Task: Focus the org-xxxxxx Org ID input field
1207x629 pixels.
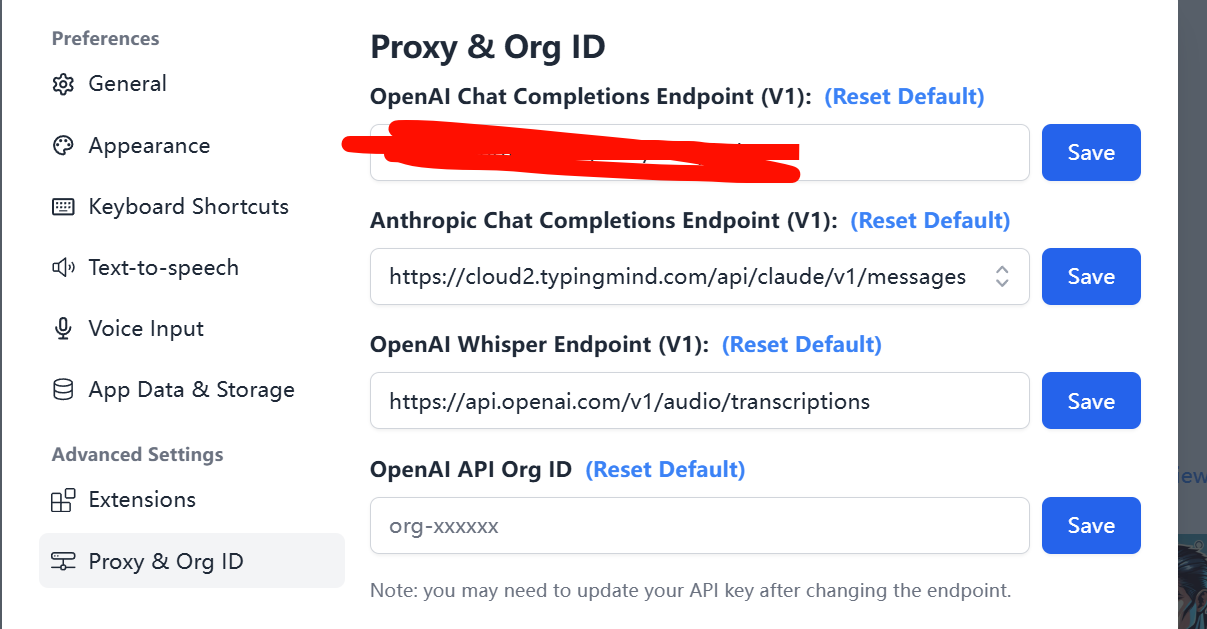Action: point(700,526)
